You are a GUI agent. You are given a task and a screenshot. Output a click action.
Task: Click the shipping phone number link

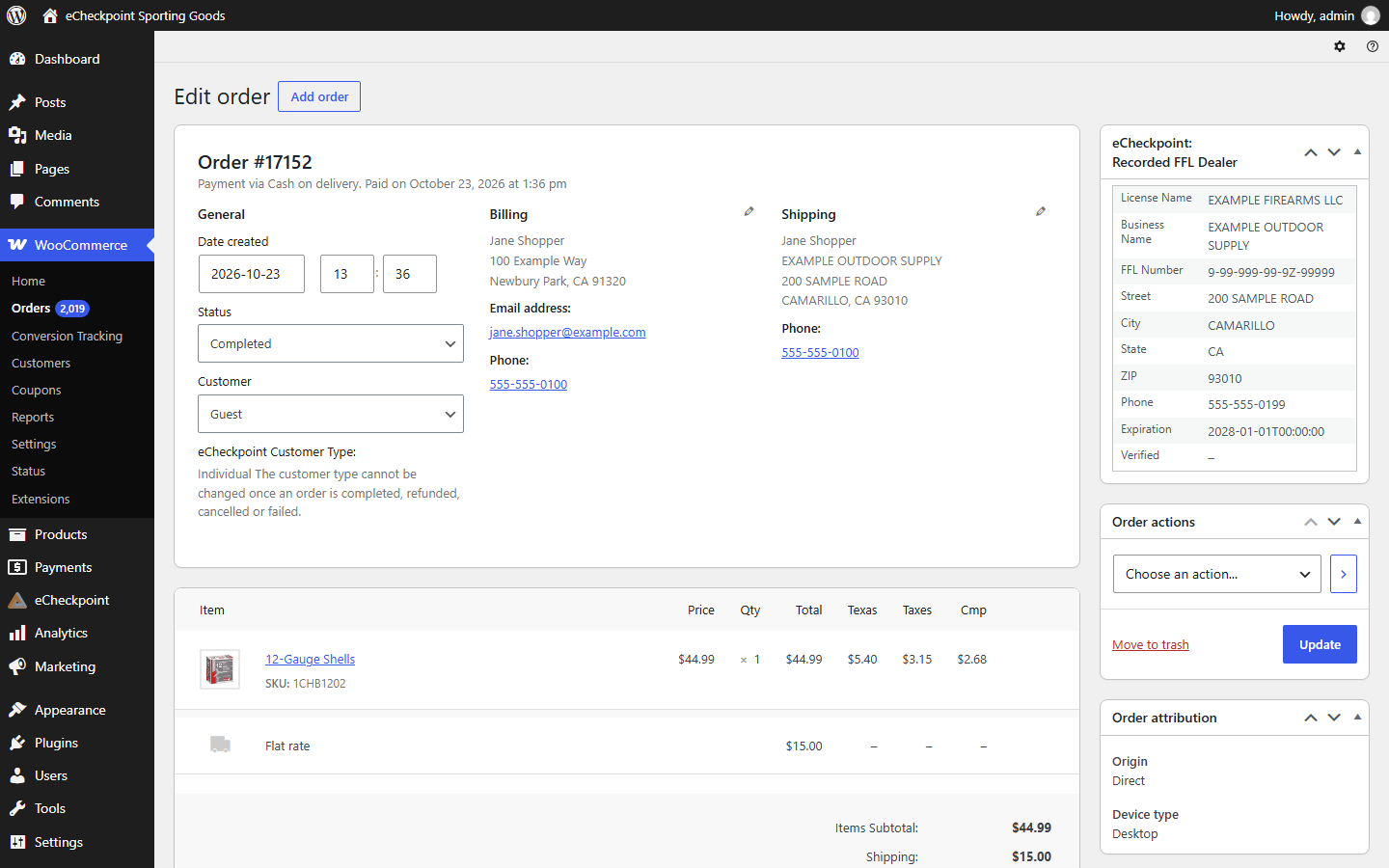click(x=820, y=353)
